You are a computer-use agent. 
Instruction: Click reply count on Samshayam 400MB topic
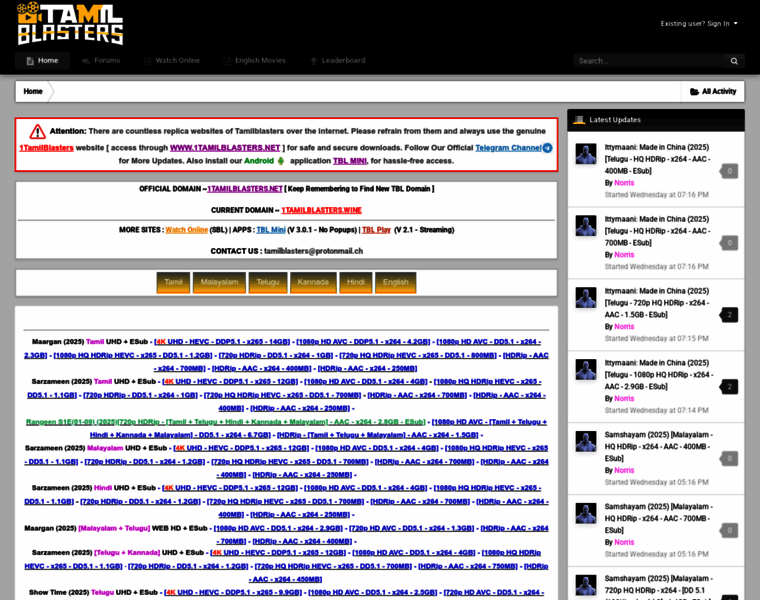(x=729, y=458)
